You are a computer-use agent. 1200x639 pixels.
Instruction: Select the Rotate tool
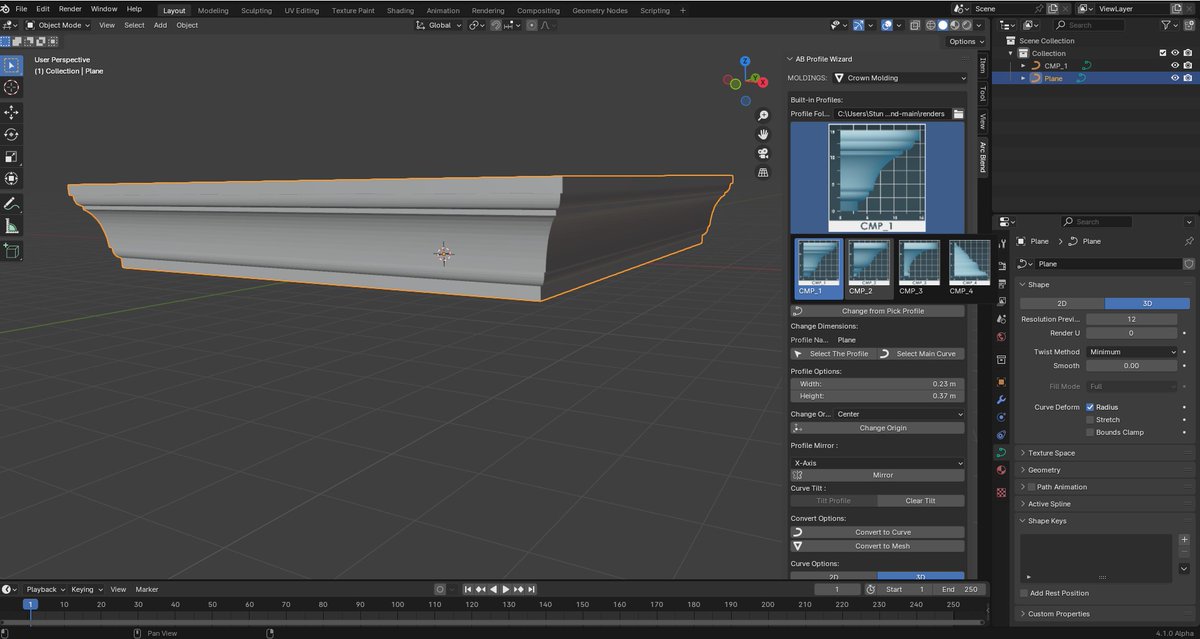(11, 135)
